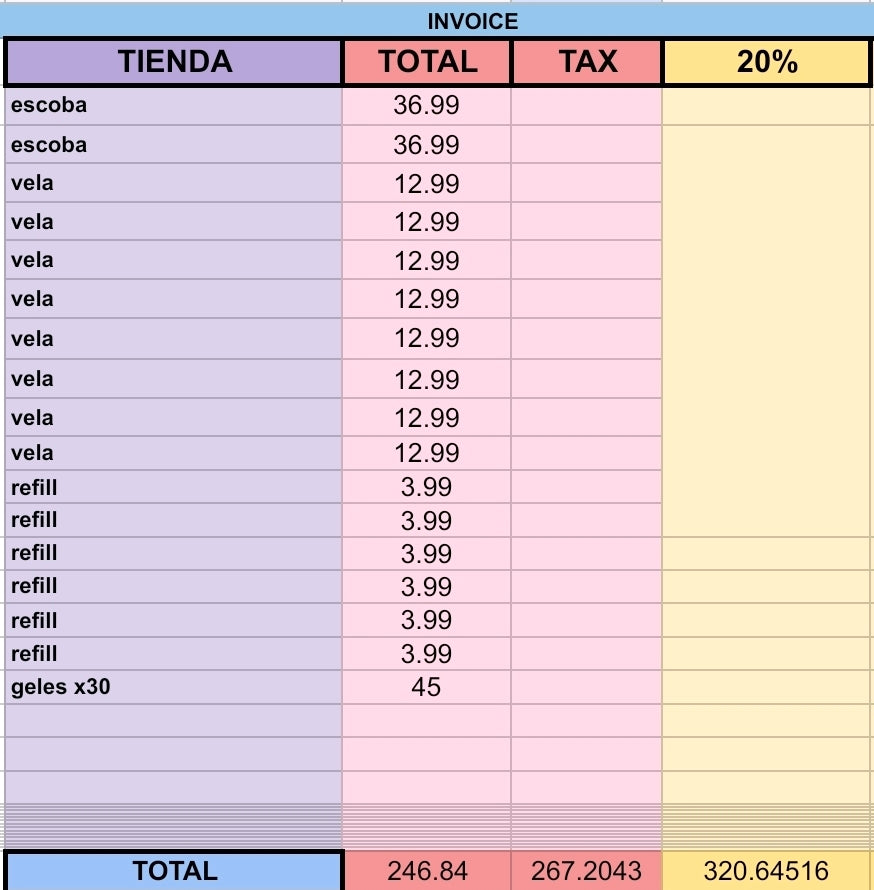874x890 pixels.
Task: Select the first 36.99 price cell
Action: pos(427,106)
